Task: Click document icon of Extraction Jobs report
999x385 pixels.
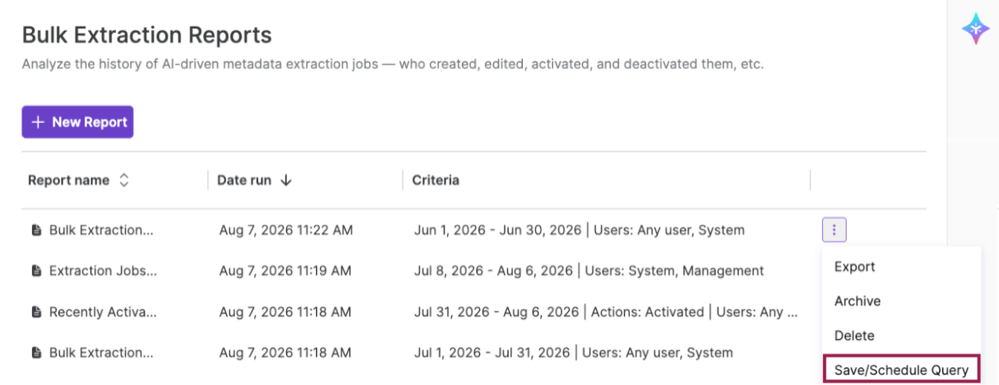Action: click(37, 271)
